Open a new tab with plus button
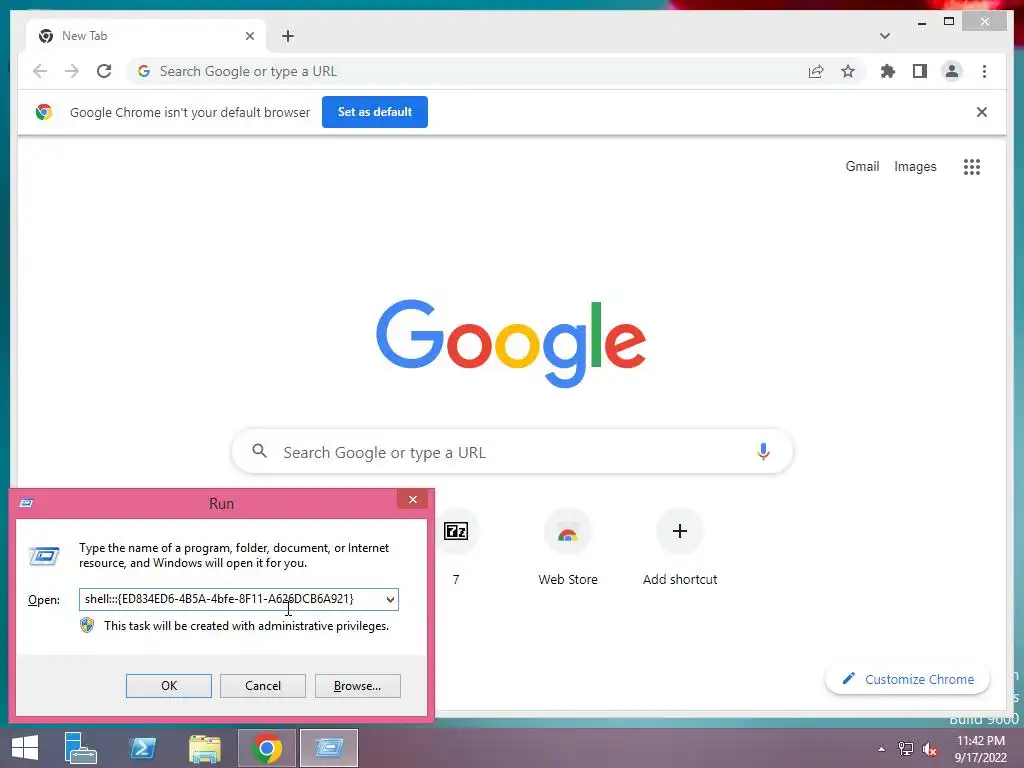 (x=288, y=36)
